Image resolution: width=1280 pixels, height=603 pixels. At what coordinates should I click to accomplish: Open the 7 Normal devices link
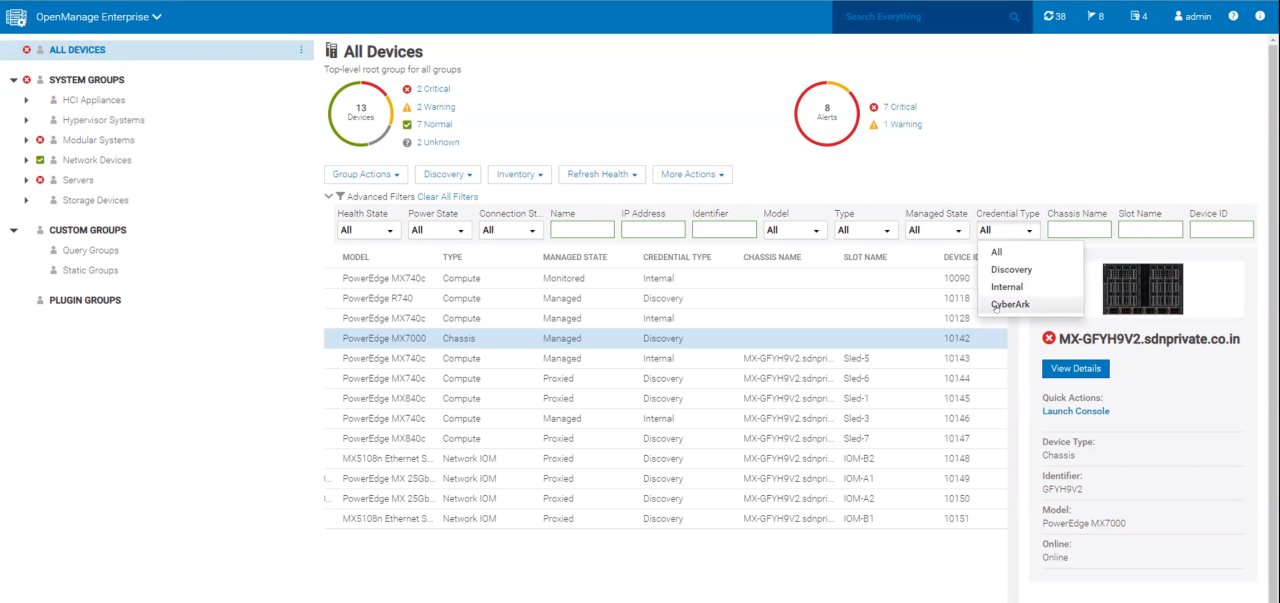tap(434, 125)
